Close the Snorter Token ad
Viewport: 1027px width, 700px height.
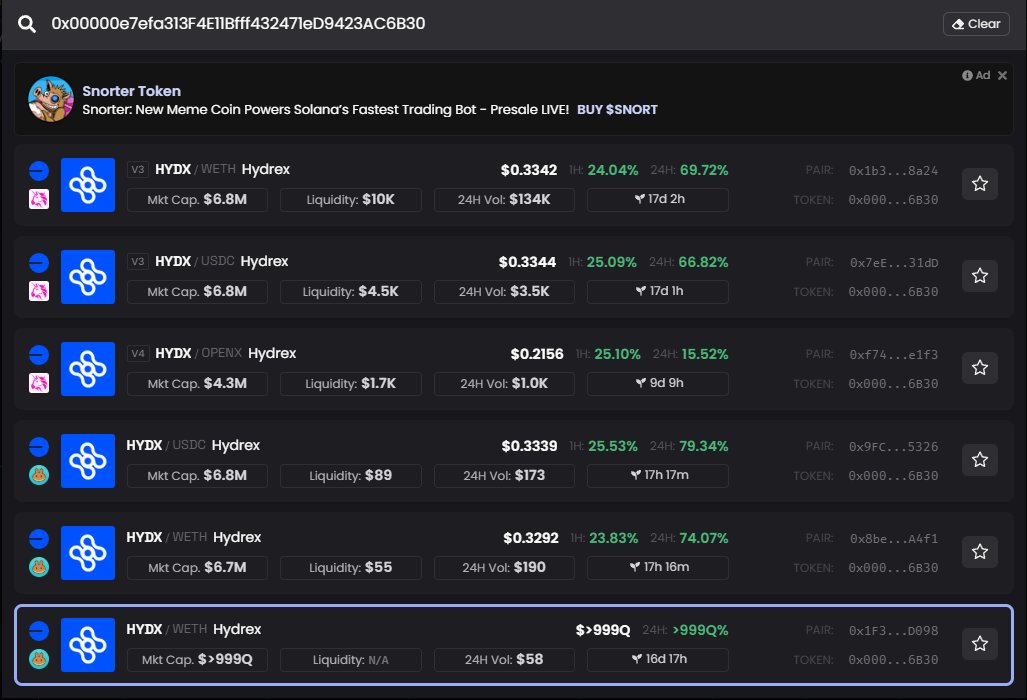tap(1002, 75)
